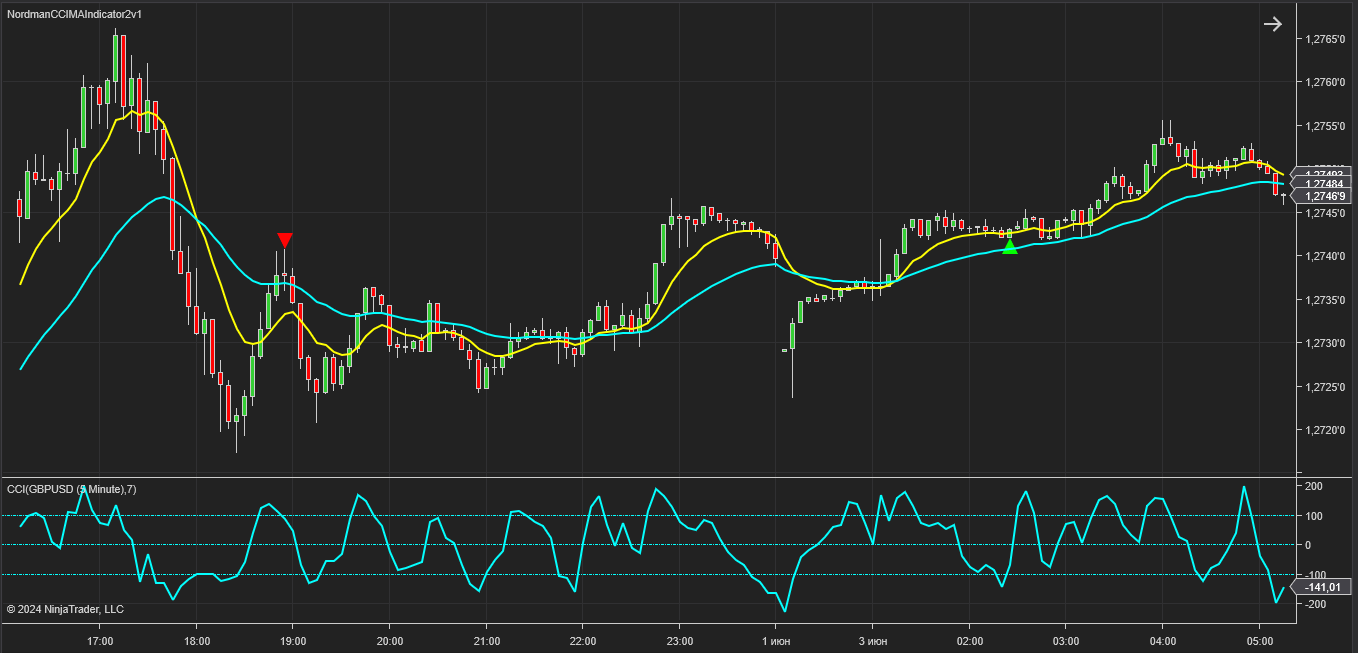
Task: Click the -100 level on CCI axis
Action: (x=1317, y=575)
